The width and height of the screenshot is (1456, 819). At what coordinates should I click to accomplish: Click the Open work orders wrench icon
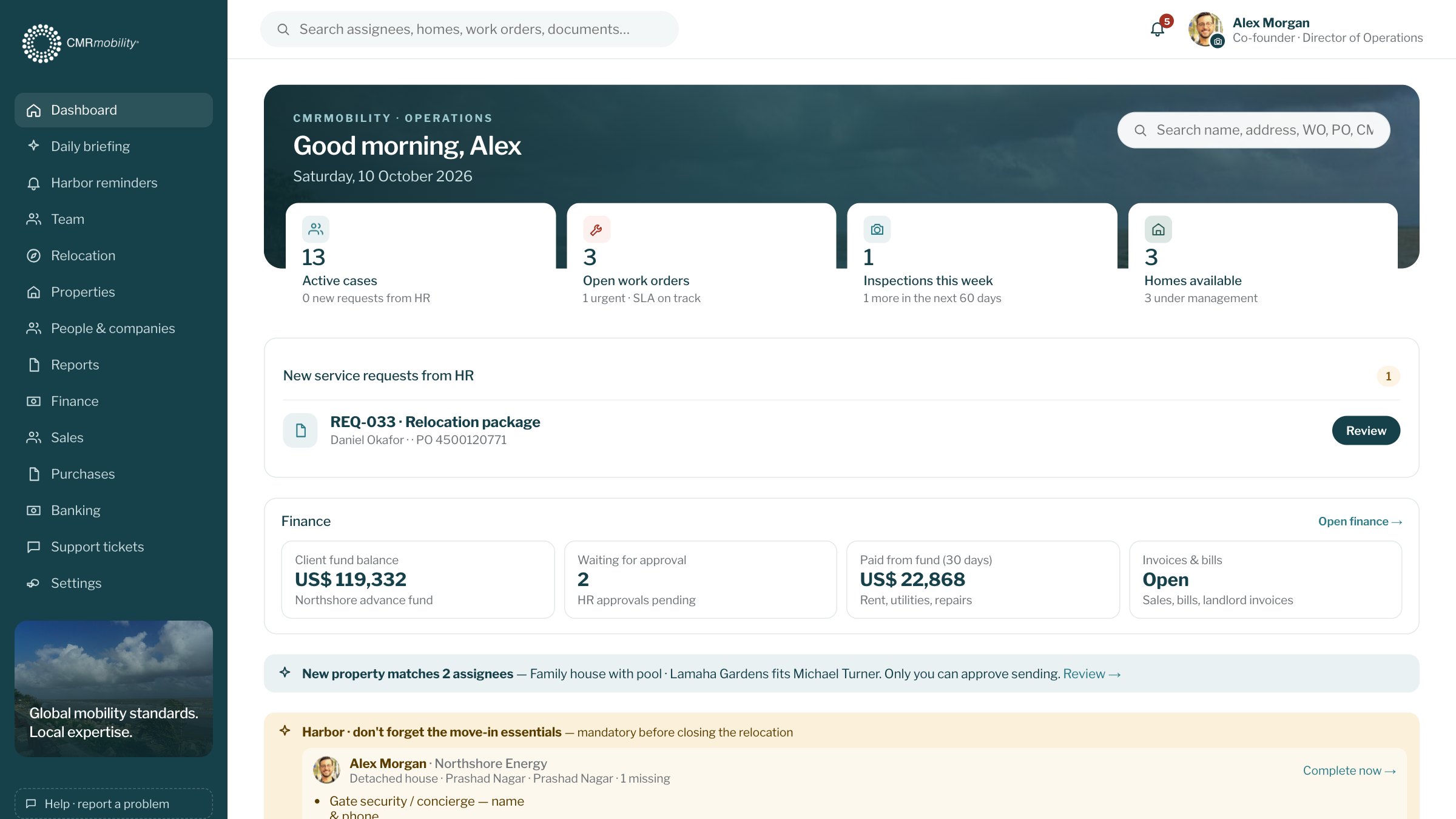tap(596, 229)
